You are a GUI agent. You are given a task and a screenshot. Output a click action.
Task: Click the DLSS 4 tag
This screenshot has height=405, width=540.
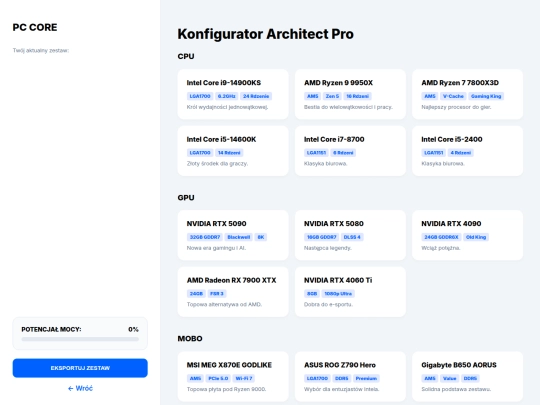[x=352, y=237]
